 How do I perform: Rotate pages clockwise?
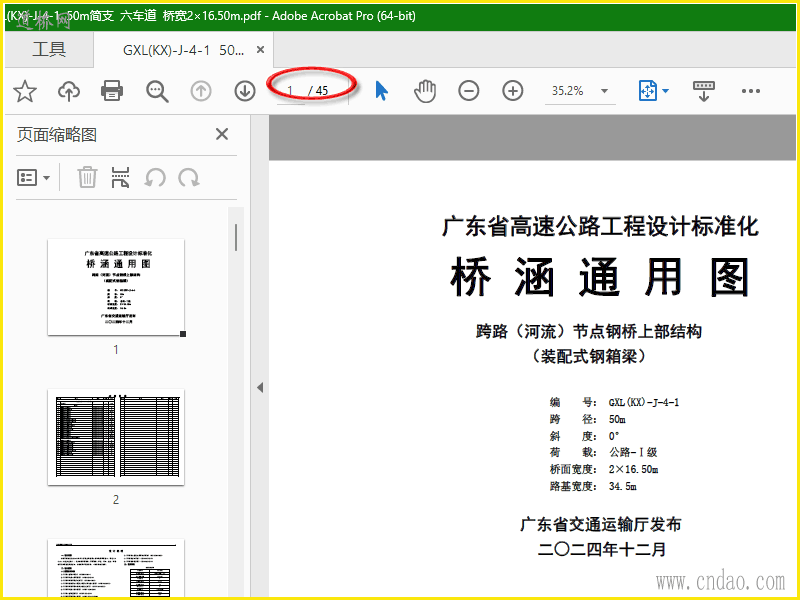[189, 178]
